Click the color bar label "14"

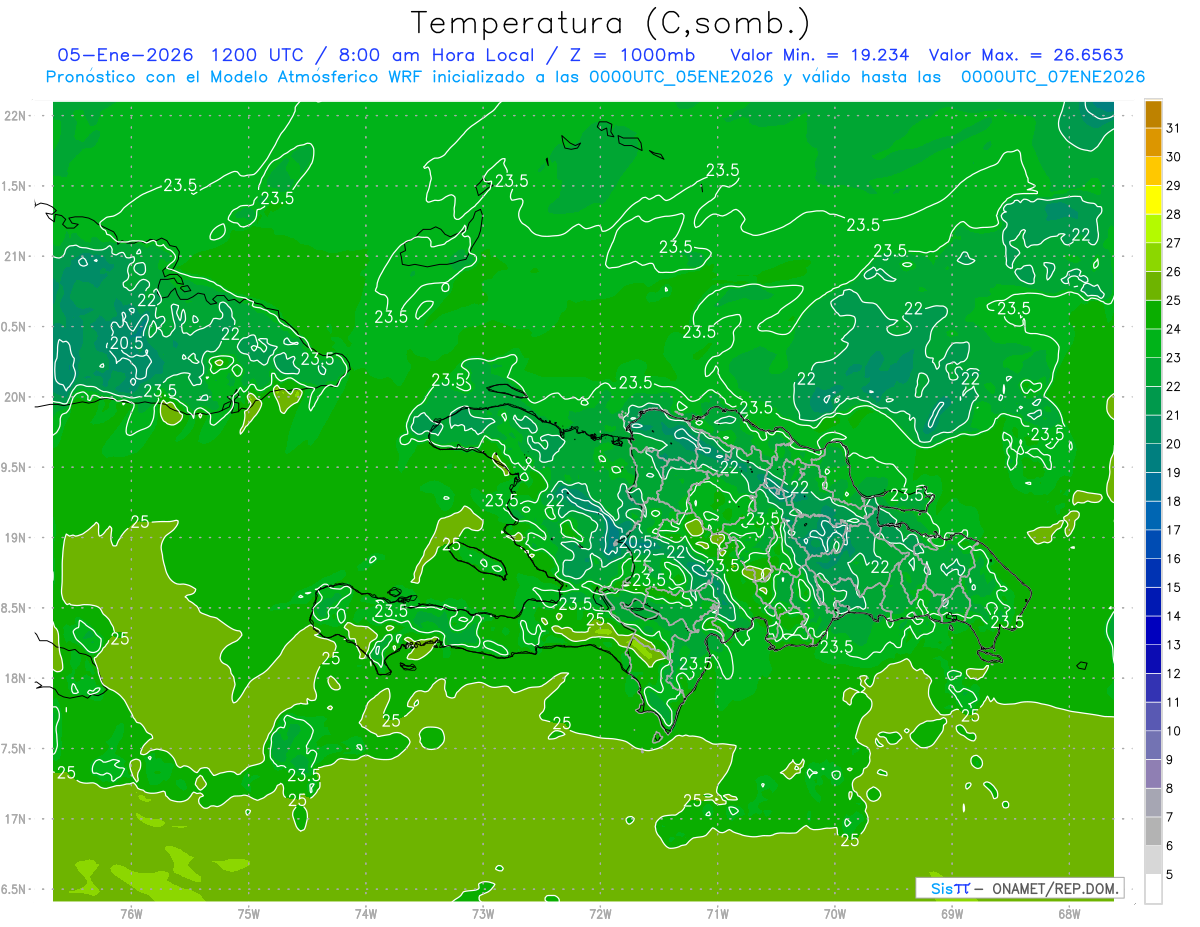point(1174,616)
